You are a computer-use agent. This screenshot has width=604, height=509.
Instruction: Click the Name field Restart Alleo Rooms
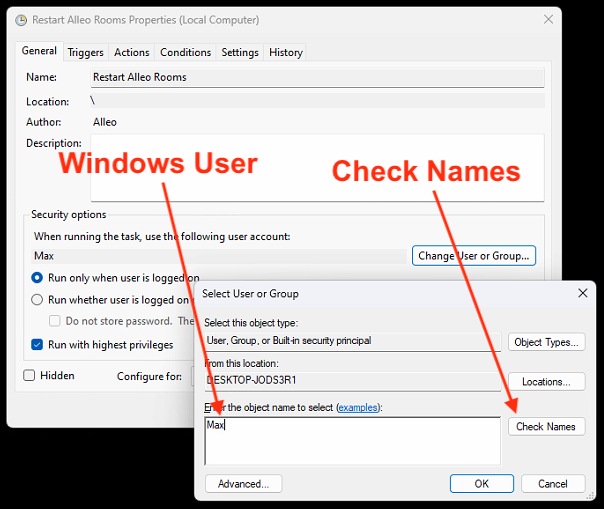click(x=317, y=77)
